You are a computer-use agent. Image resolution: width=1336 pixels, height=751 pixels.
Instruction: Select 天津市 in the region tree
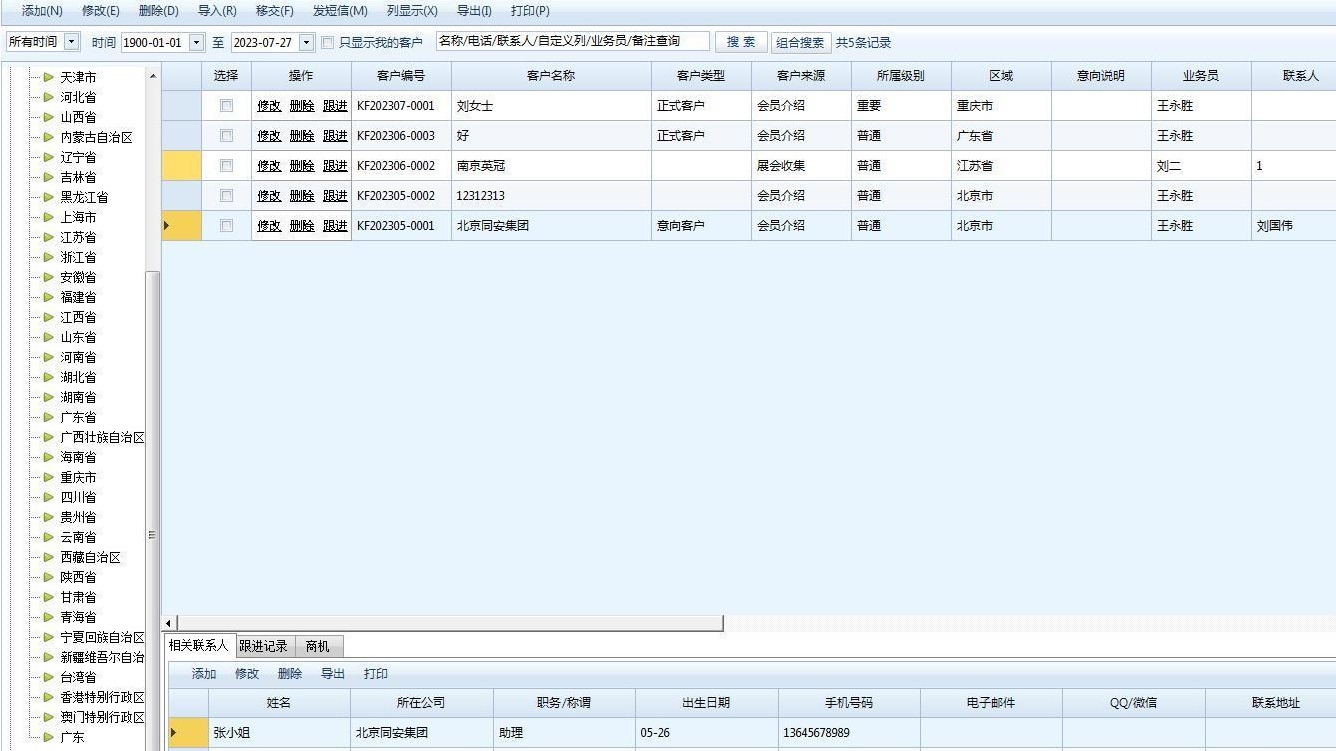click(x=78, y=77)
